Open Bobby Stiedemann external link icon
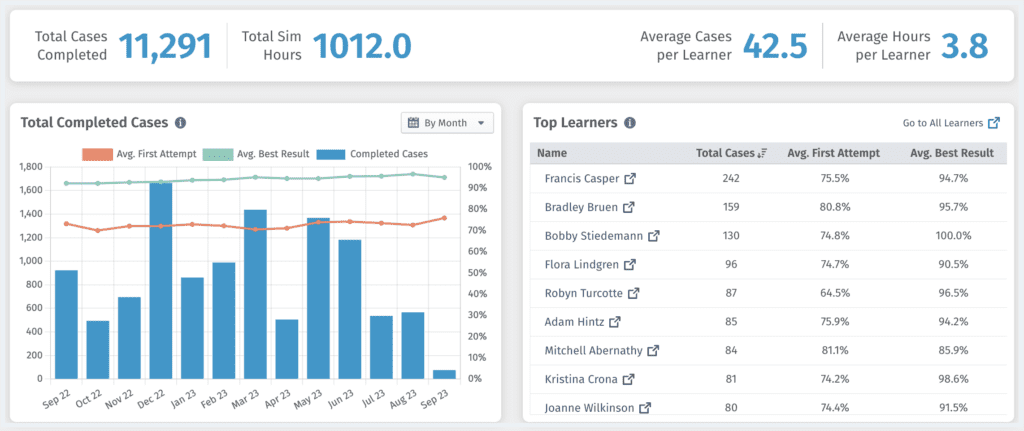 coord(654,236)
